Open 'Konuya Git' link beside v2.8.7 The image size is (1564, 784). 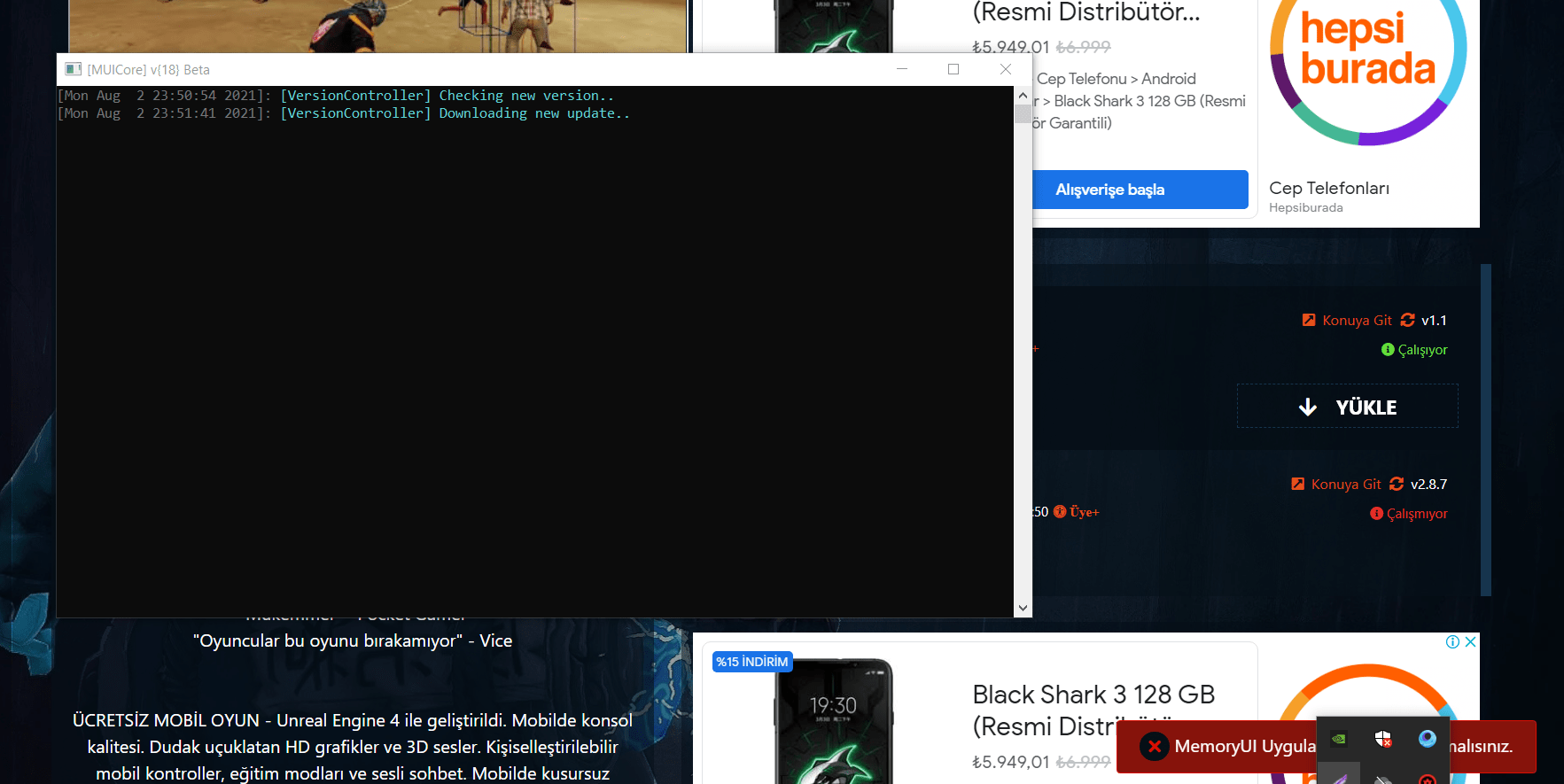coord(1346,485)
